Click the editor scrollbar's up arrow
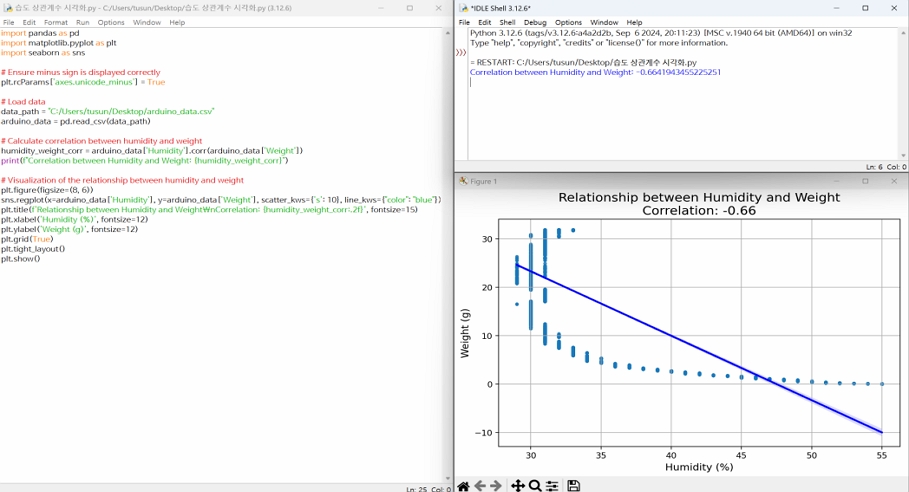The height and width of the screenshot is (492, 909). [x=448, y=33]
